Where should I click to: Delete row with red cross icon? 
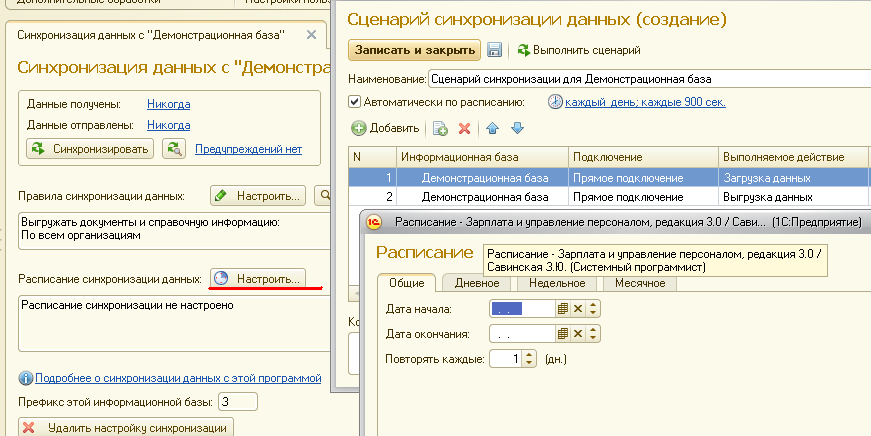pos(464,128)
